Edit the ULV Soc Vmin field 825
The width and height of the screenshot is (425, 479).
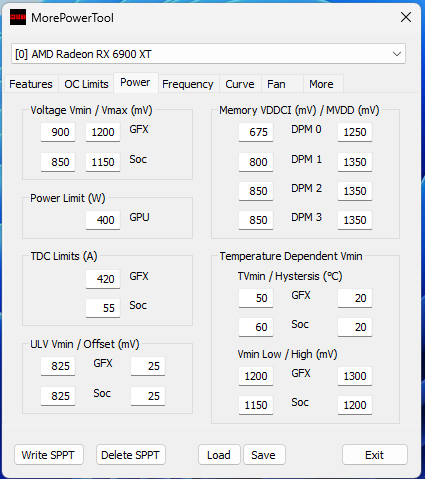tap(58, 396)
